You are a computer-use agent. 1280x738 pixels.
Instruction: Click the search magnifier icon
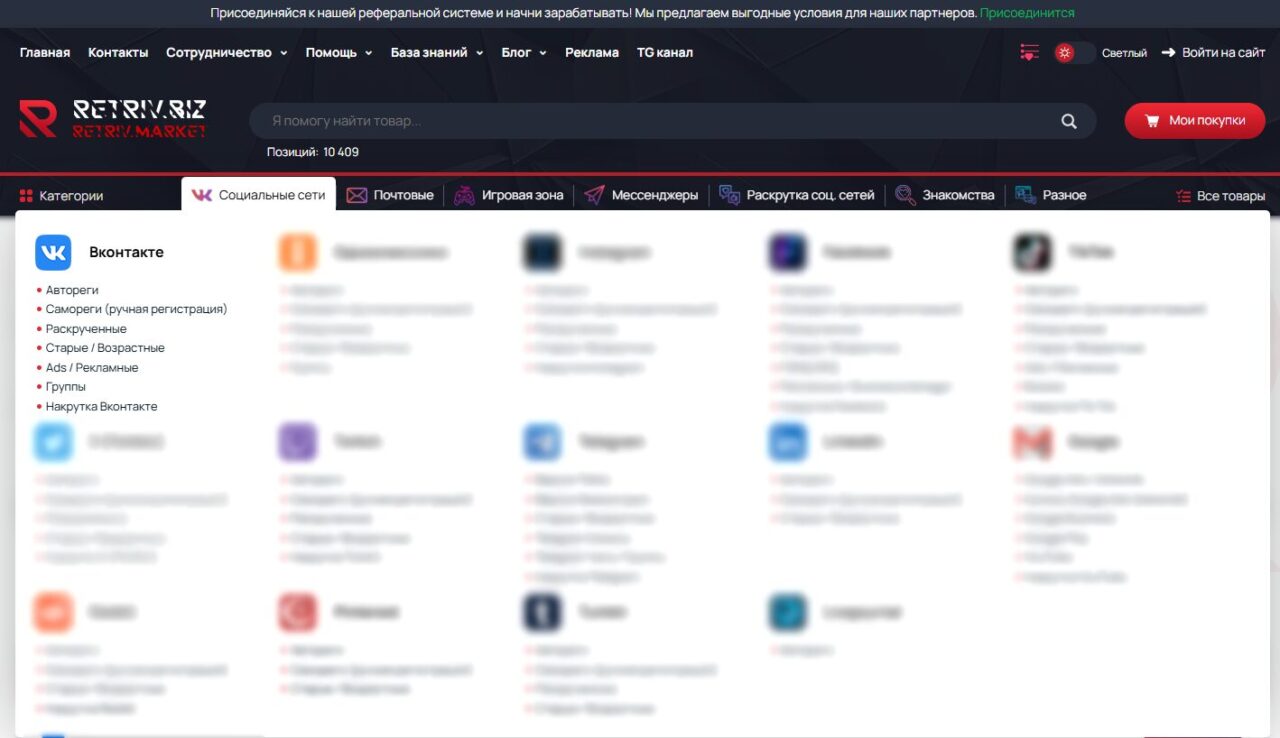[1069, 121]
